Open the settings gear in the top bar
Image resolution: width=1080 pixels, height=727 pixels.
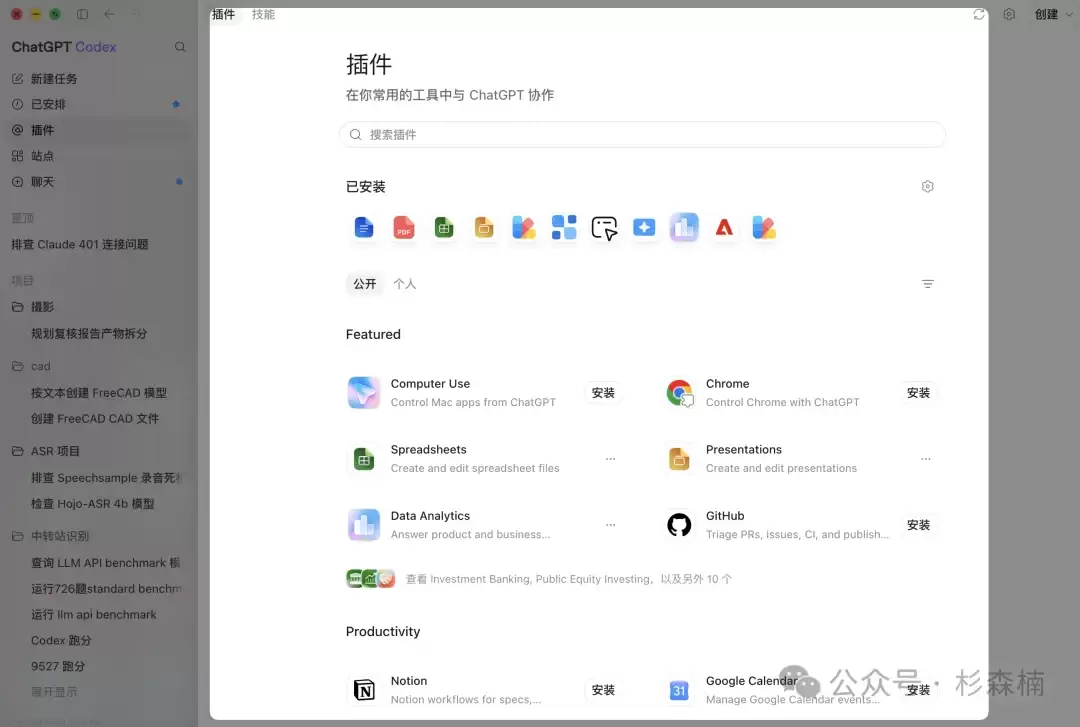[x=1009, y=14]
